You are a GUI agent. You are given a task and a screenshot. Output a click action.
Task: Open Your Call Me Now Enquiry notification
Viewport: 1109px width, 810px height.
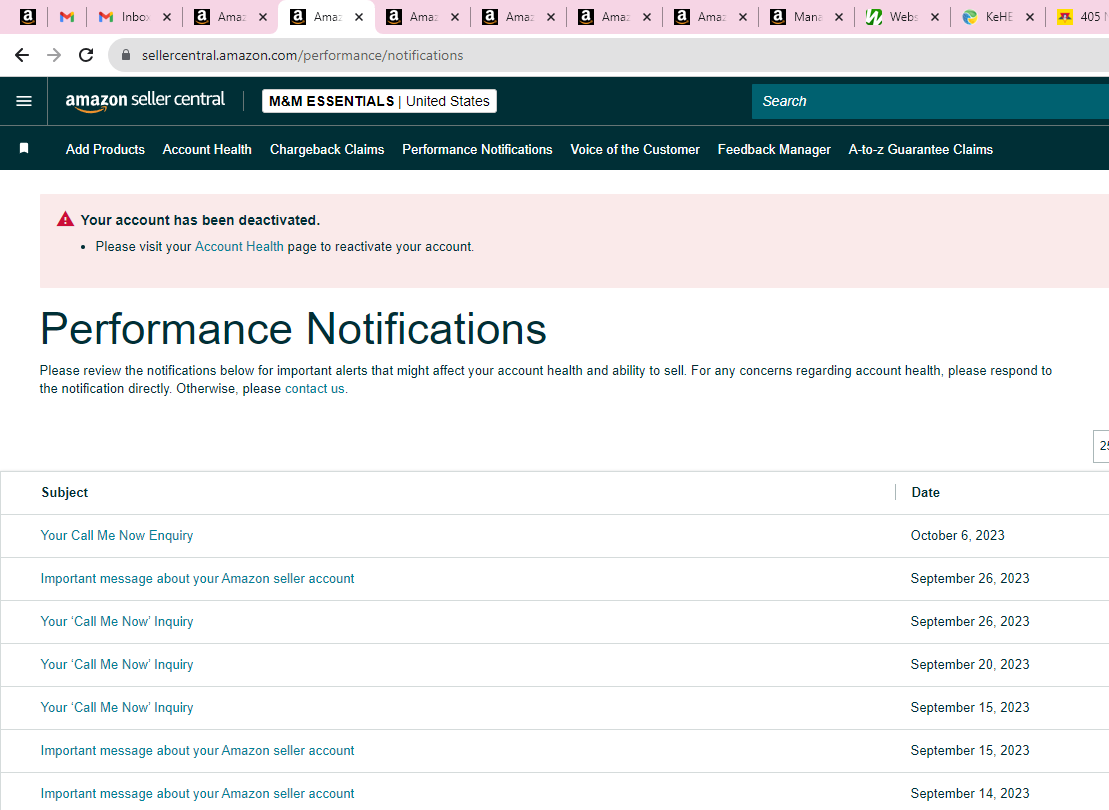(x=117, y=536)
